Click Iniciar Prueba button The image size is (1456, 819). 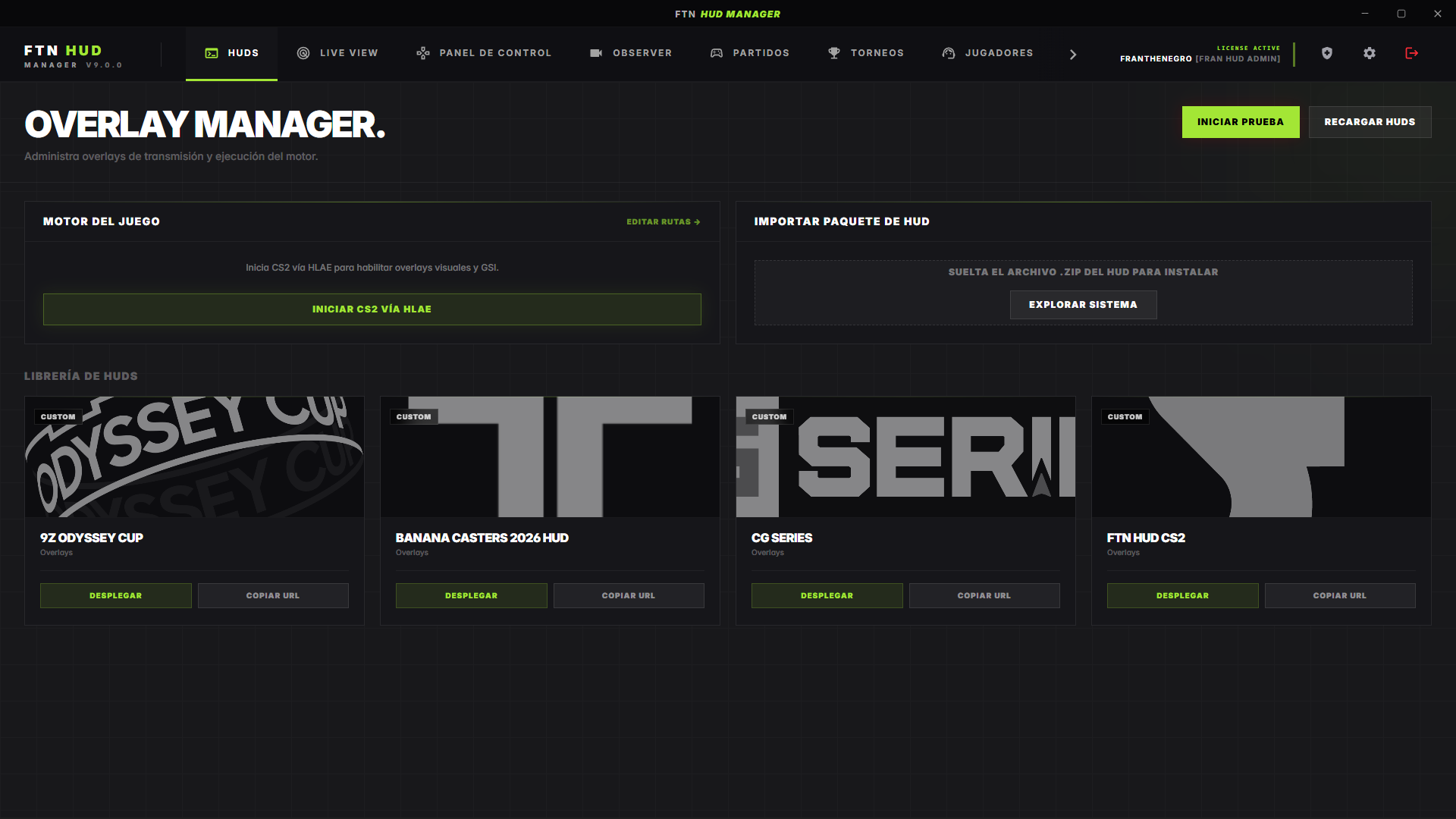pos(1241,122)
